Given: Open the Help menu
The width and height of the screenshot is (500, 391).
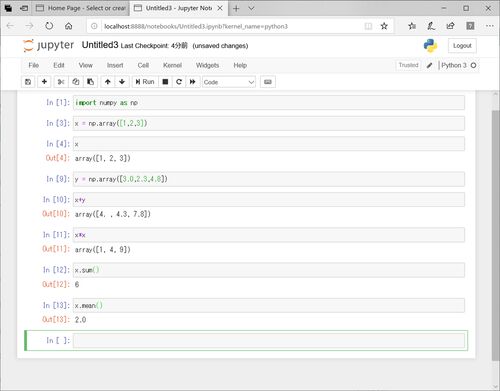Looking at the screenshot, I should pos(240,65).
